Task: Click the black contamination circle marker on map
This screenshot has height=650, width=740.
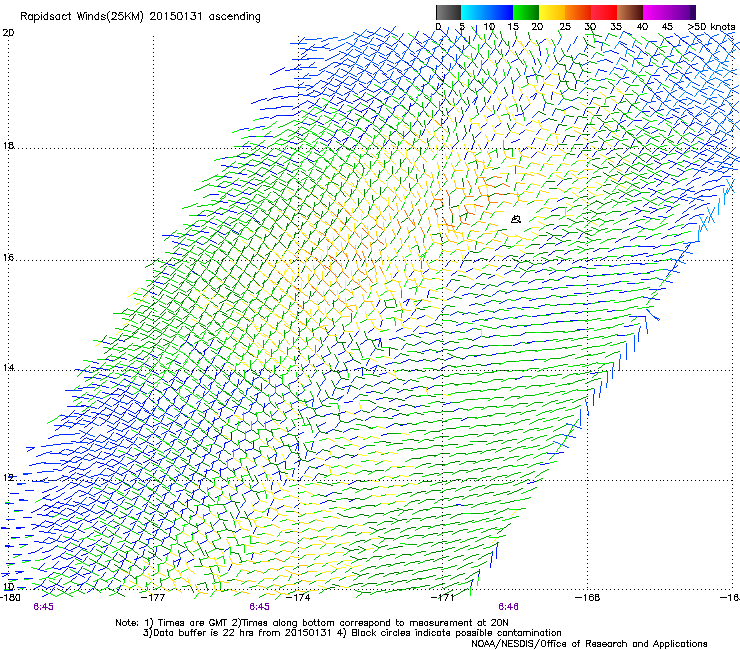Action: (516, 219)
